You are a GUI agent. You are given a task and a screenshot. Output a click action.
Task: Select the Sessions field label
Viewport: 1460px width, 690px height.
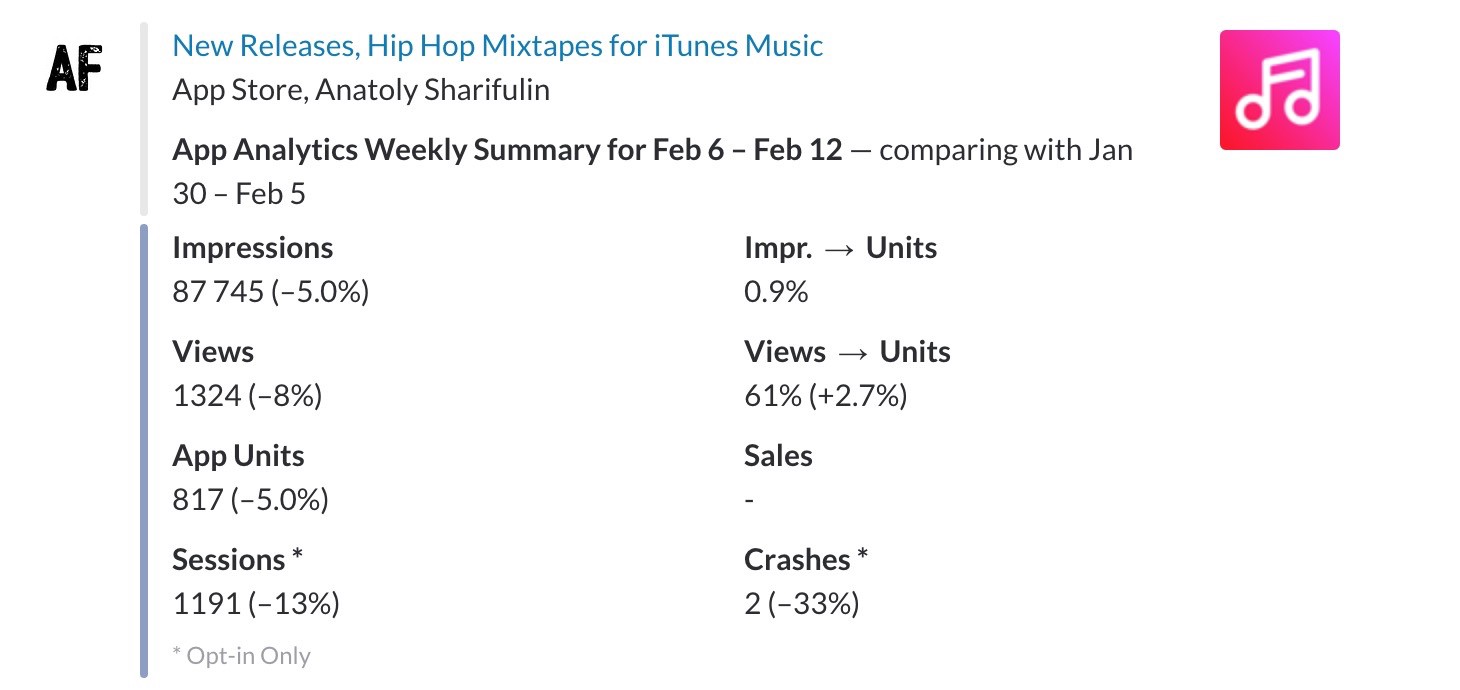(237, 560)
